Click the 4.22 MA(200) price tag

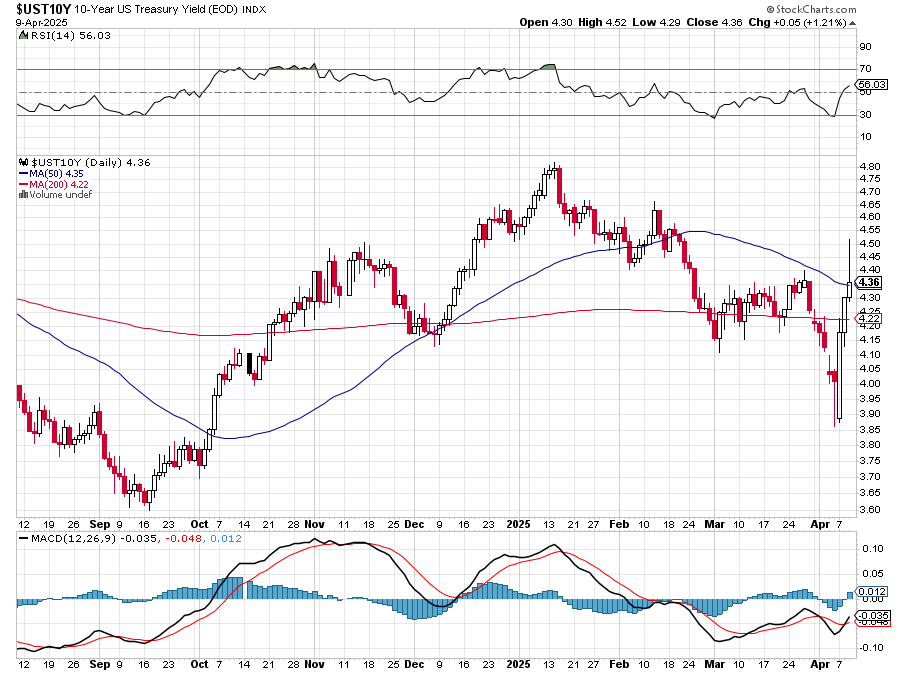pyautogui.click(x=868, y=318)
